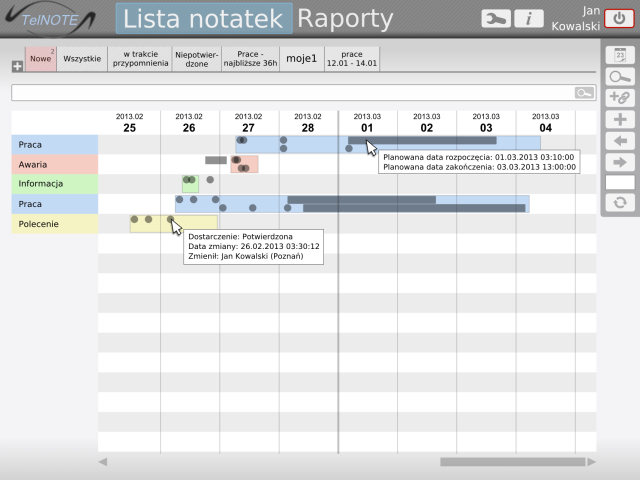The width and height of the screenshot is (640, 480).
Task: Go back using left arrow sidebar icon
Action: pos(620,141)
